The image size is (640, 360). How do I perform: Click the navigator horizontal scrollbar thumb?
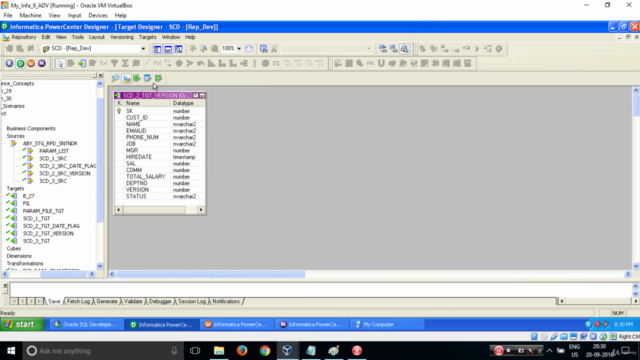pyautogui.click(x=63, y=274)
